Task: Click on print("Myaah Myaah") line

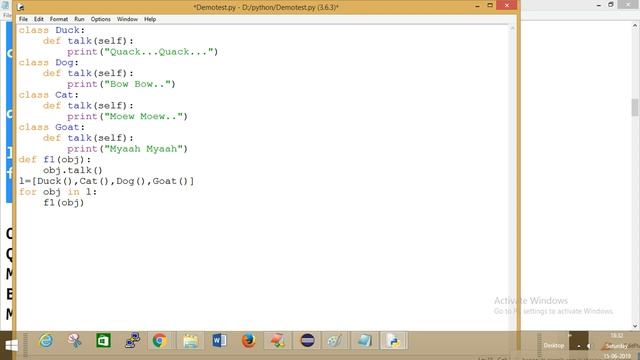Action: click(127, 149)
